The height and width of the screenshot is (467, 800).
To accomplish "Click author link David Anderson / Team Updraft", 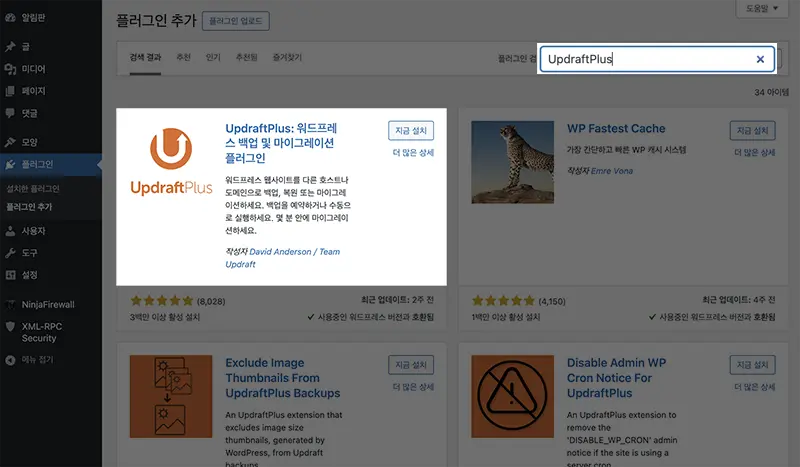I will pos(283,258).
